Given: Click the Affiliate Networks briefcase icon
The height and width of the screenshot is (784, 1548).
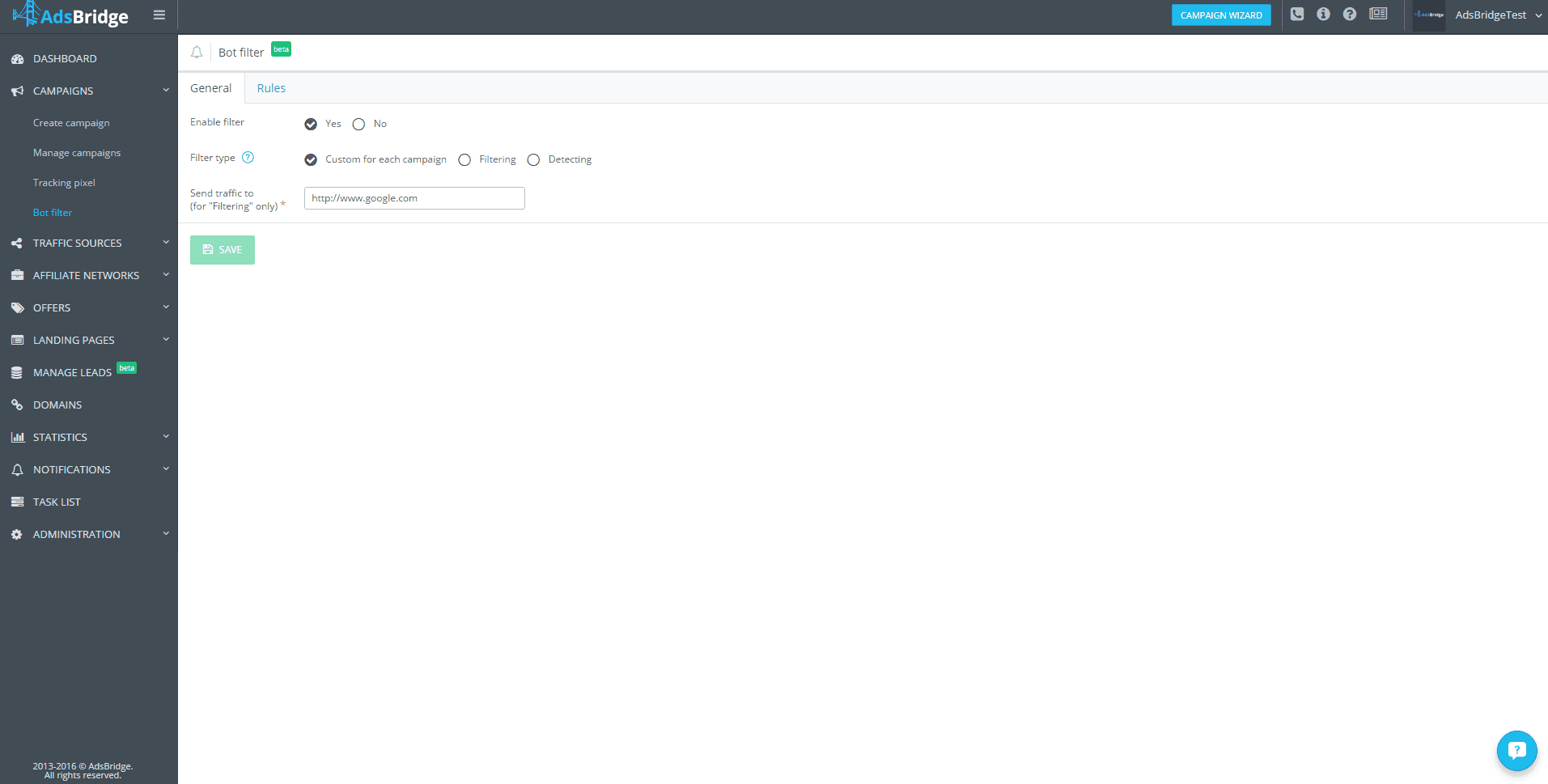Looking at the screenshot, I should (17, 276).
